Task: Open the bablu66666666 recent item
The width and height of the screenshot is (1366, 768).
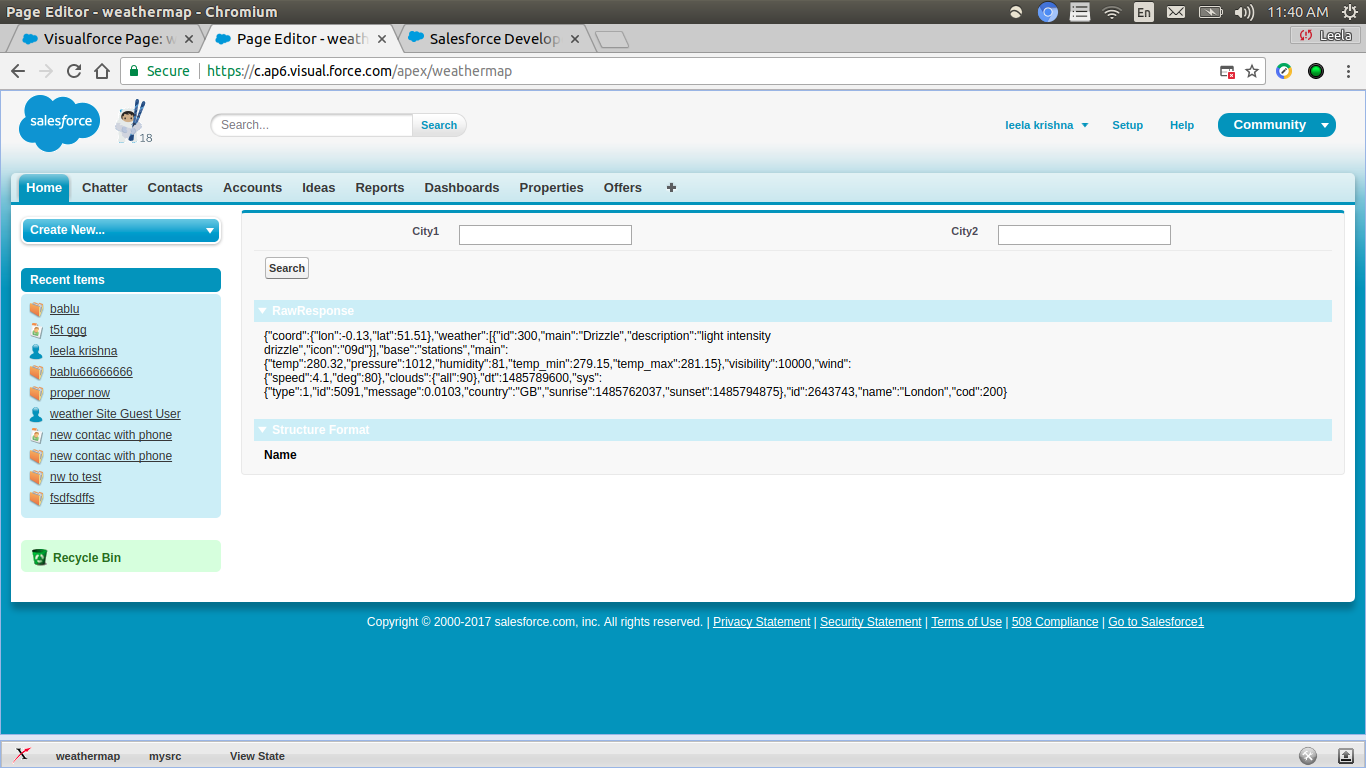Action: 91,372
